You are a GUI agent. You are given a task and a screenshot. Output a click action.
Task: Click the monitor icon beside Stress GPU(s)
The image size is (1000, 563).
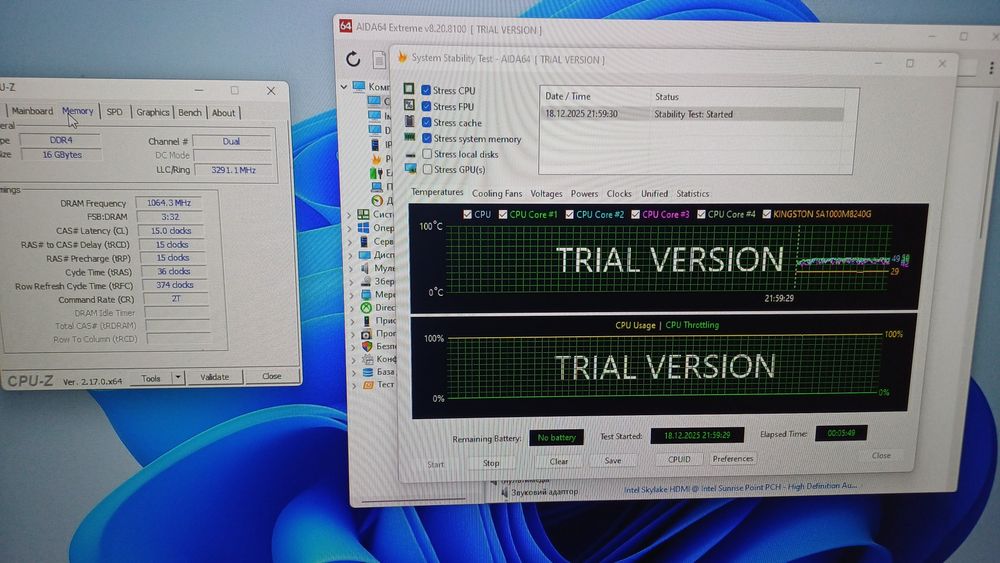coord(411,169)
